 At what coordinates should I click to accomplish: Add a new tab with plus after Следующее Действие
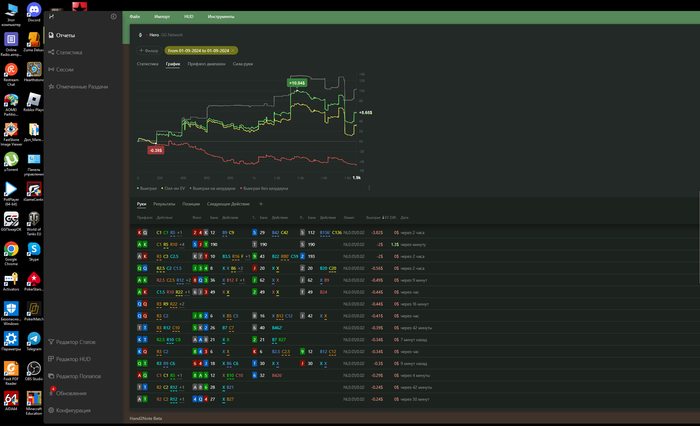(260, 203)
